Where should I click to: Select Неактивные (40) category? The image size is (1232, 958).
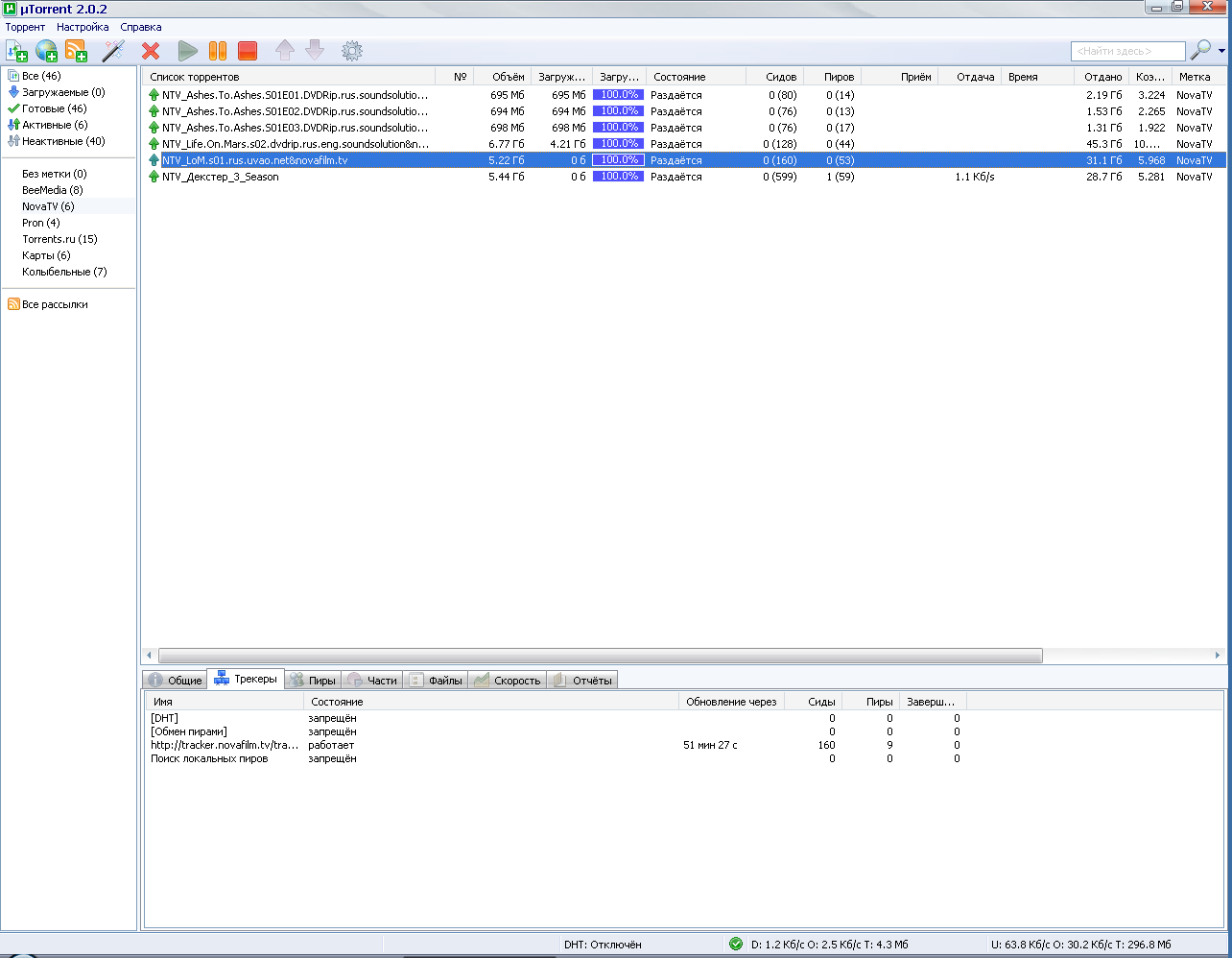click(x=63, y=141)
